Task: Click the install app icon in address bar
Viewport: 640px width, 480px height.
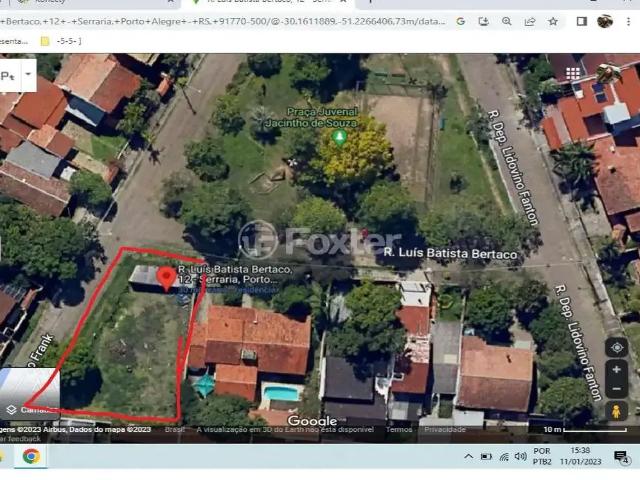Action: tap(484, 22)
